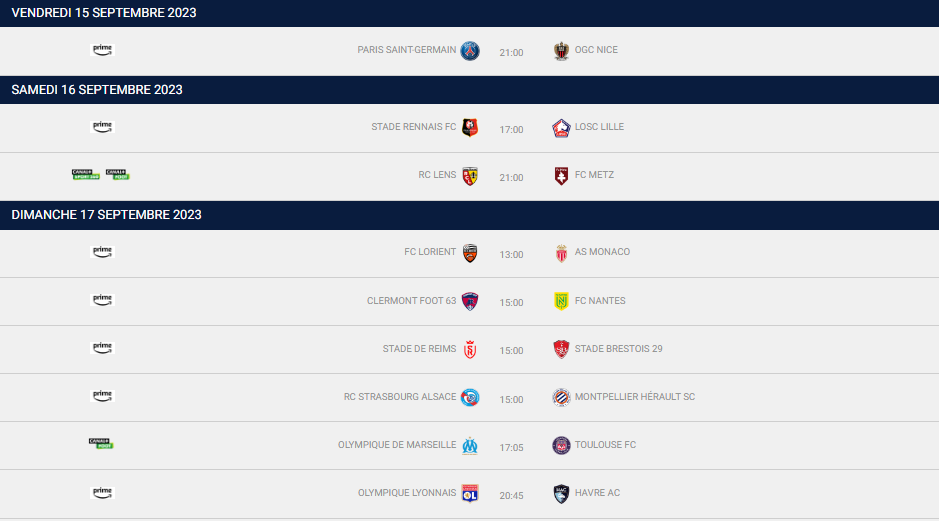
Task: Click the Paris Saint-Germain club crest
Action: tap(470, 51)
